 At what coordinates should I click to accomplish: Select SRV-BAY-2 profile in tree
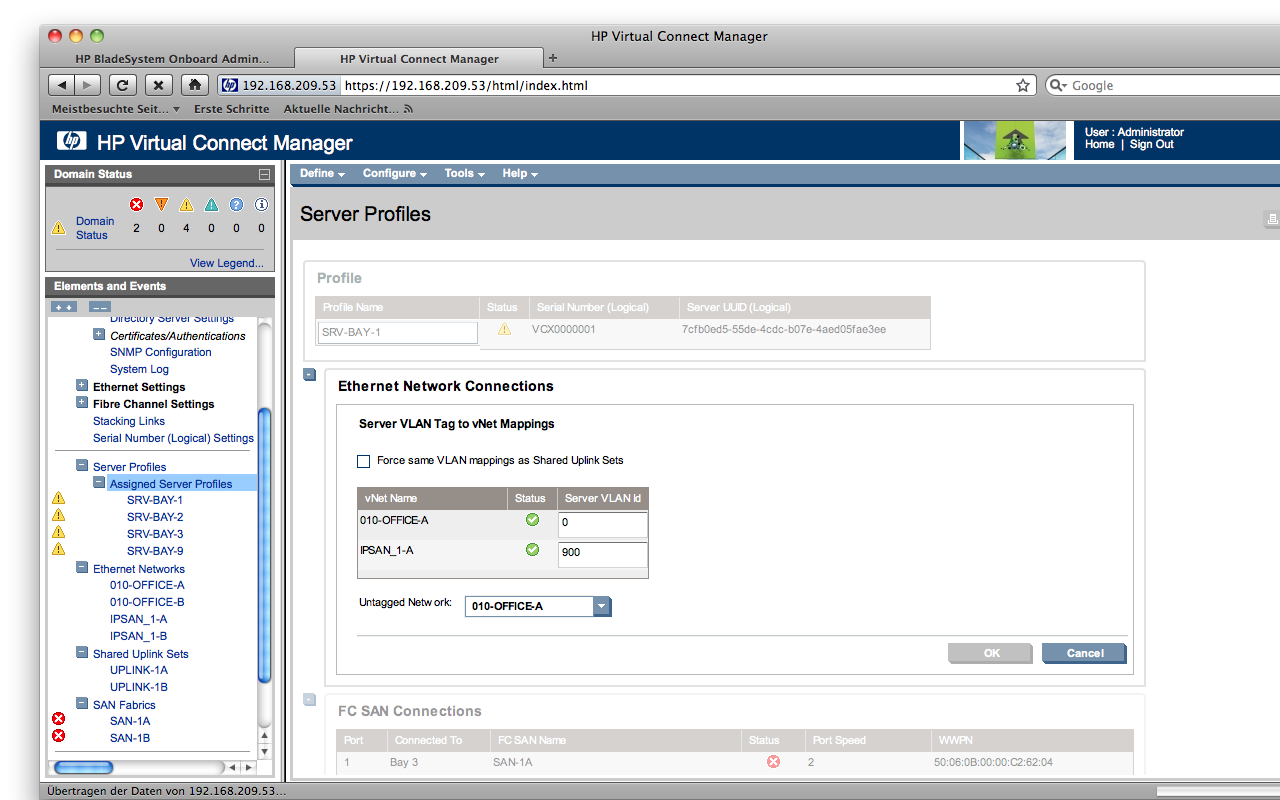point(155,517)
